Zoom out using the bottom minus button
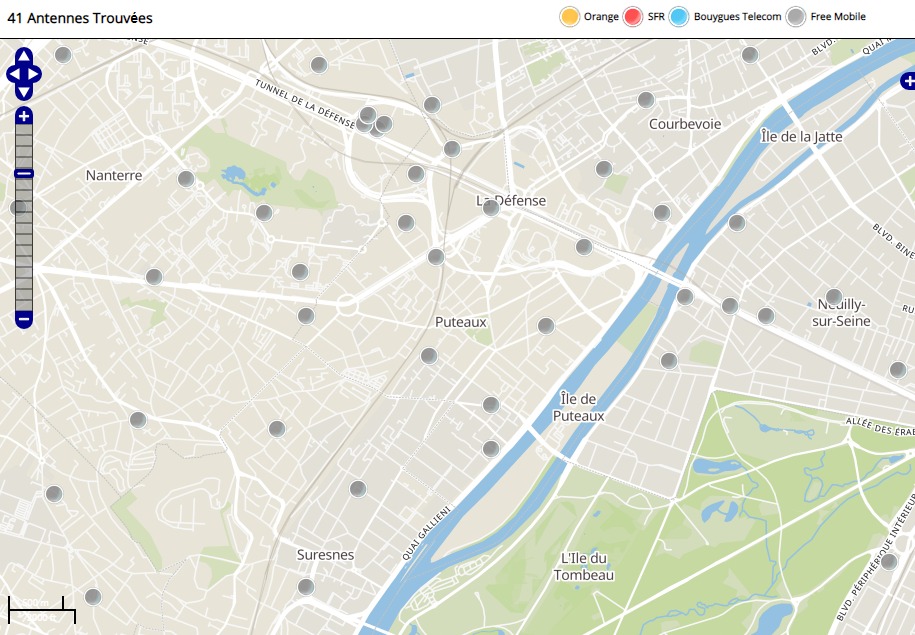 [24, 320]
